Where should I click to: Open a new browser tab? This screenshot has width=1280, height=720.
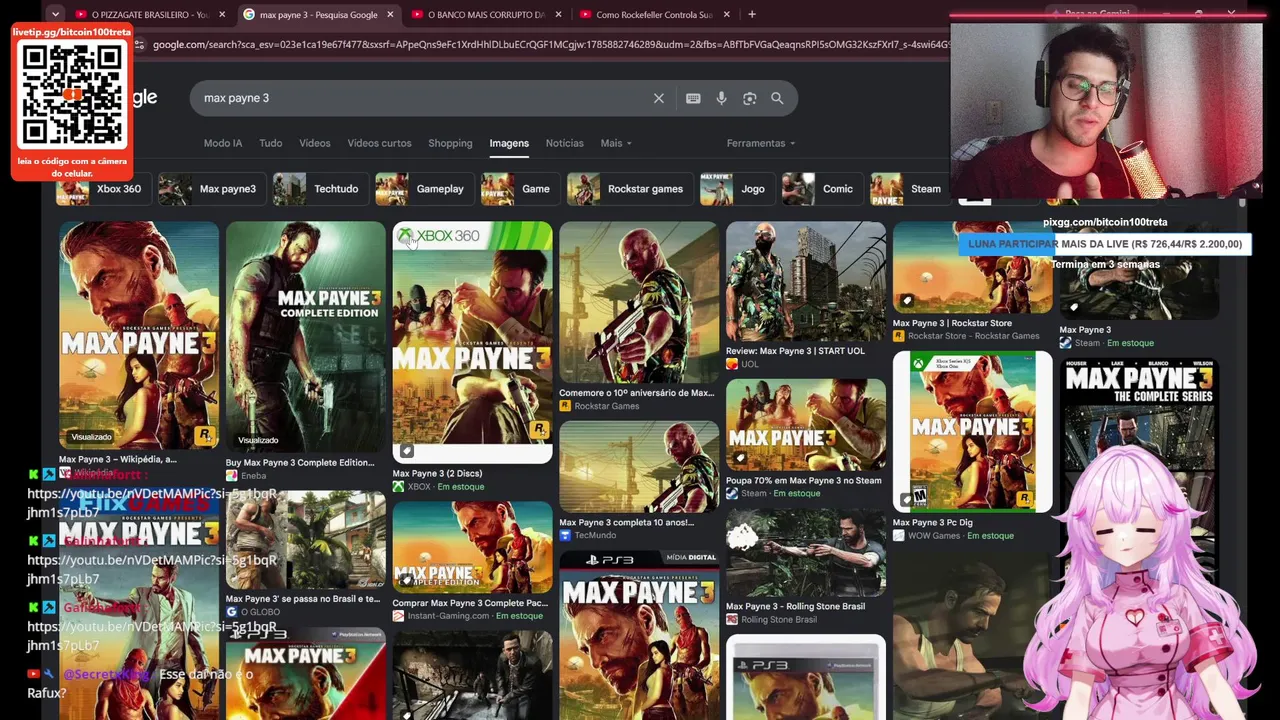point(751,15)
